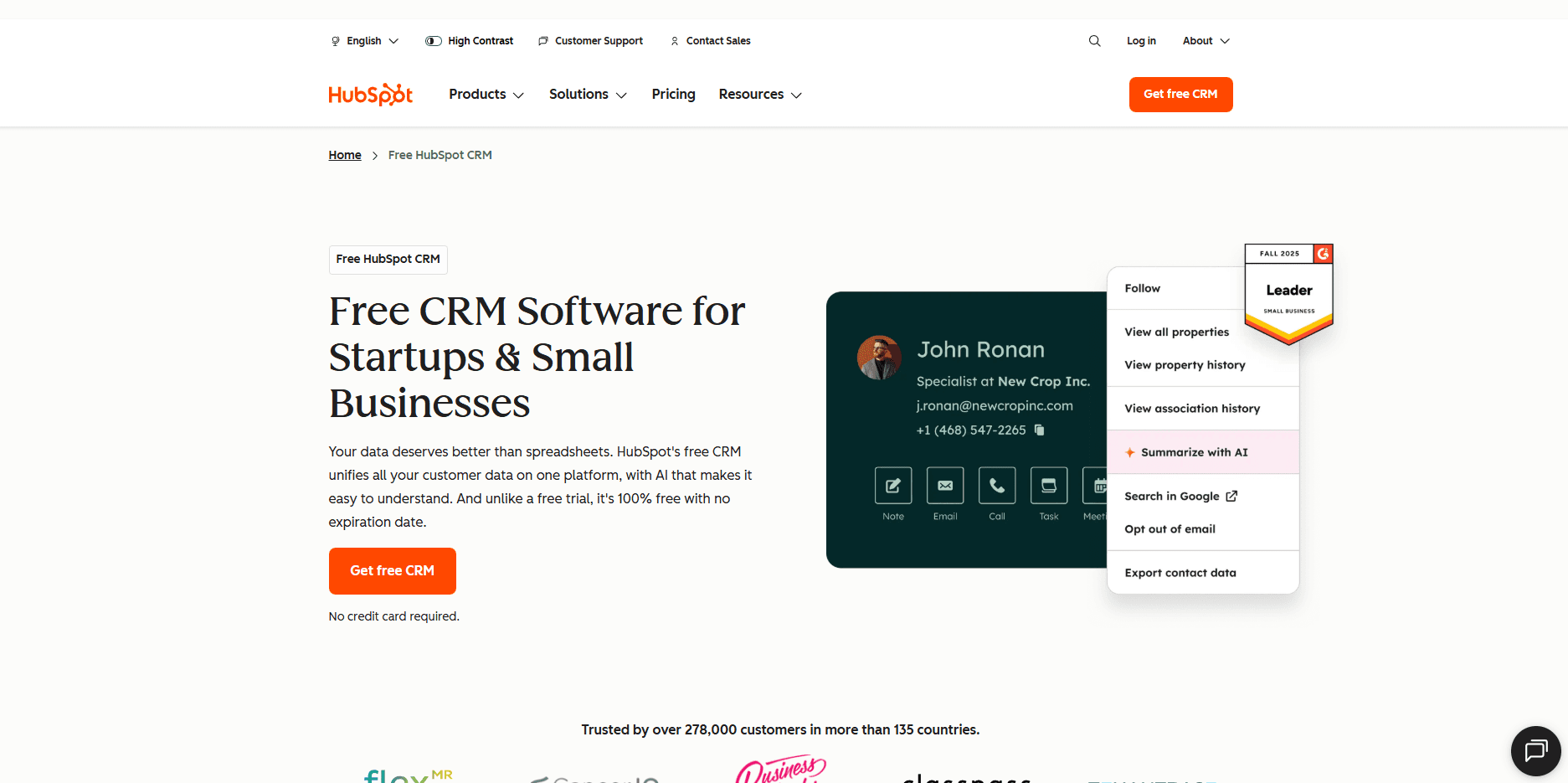Copy the phone number with the clipboard icon
Viewport: 1568px width, 783px height.
(1039, 430)
